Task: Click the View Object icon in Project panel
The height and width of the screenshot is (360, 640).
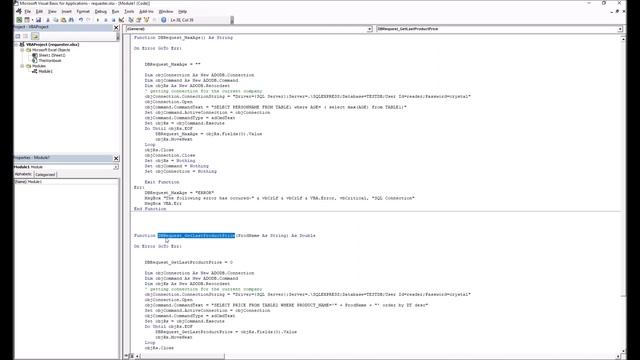Action: click(25, 36)
